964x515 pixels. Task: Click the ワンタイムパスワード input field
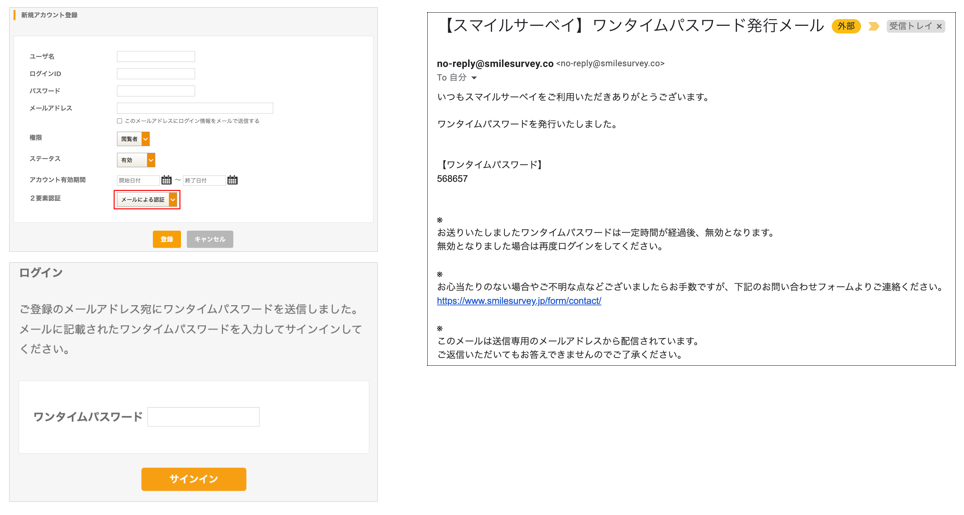pyautogui.click(x=203, y=417)
